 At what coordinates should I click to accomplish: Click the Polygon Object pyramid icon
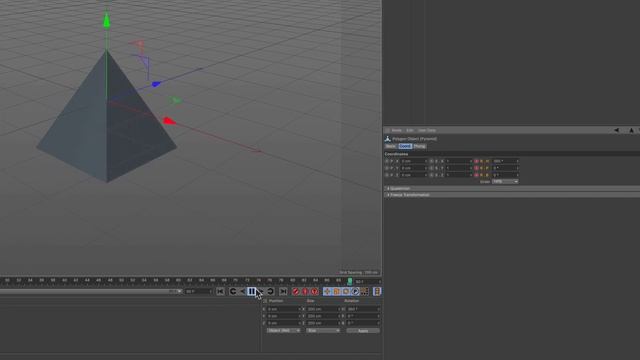tap(388, 139)
